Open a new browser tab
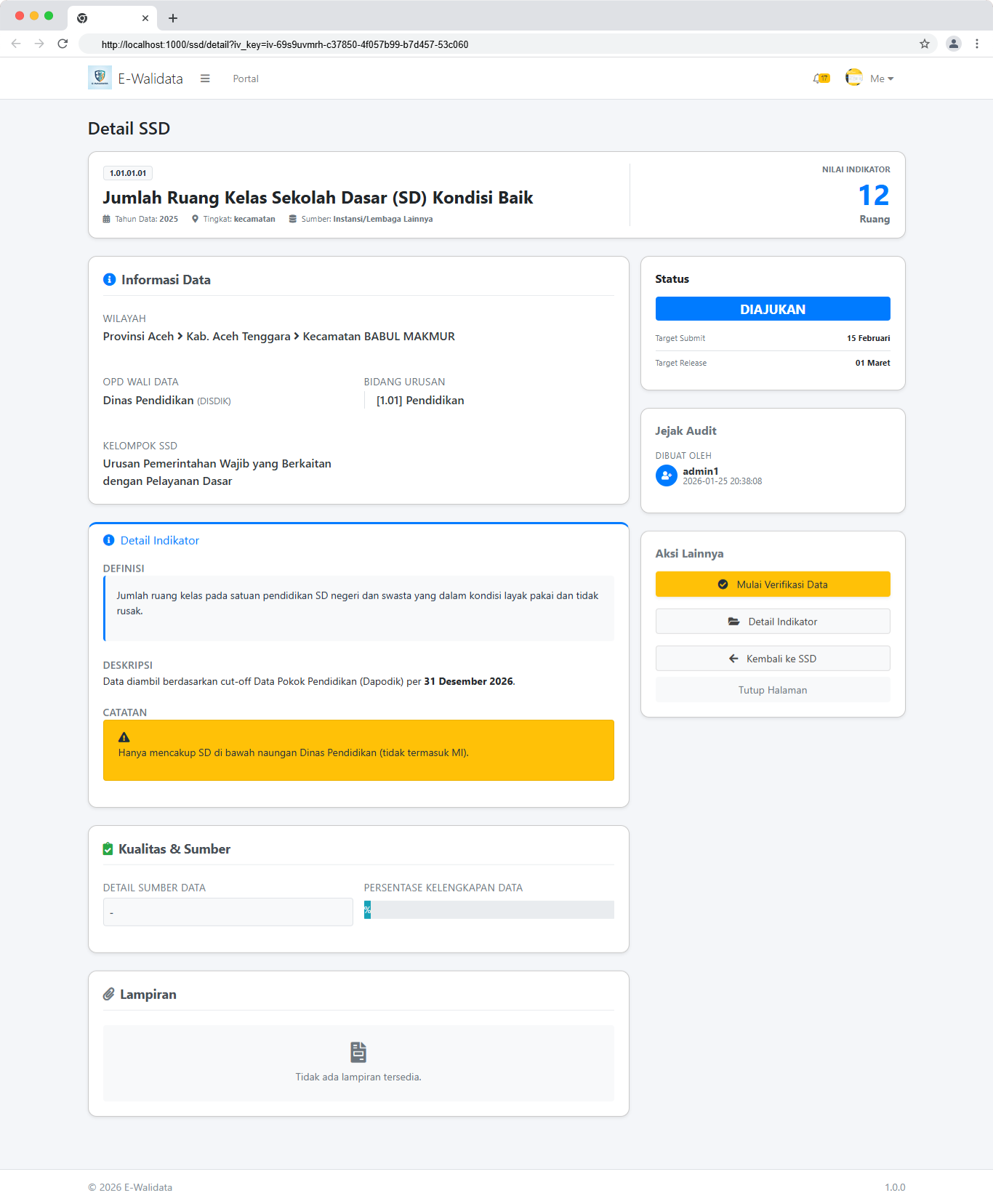Viewport: 993px width, 1204px height. coord(173,18)
